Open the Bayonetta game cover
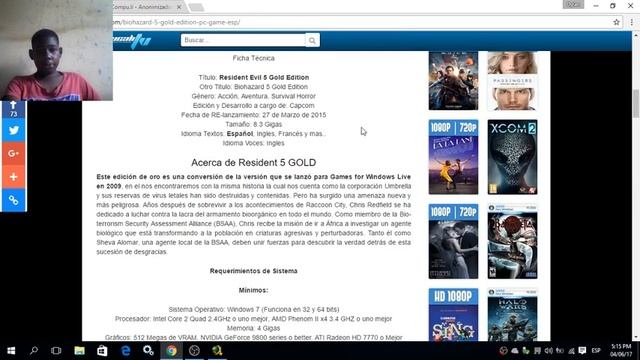Viewport: 640px width, 360px height. tap(512, 242)
